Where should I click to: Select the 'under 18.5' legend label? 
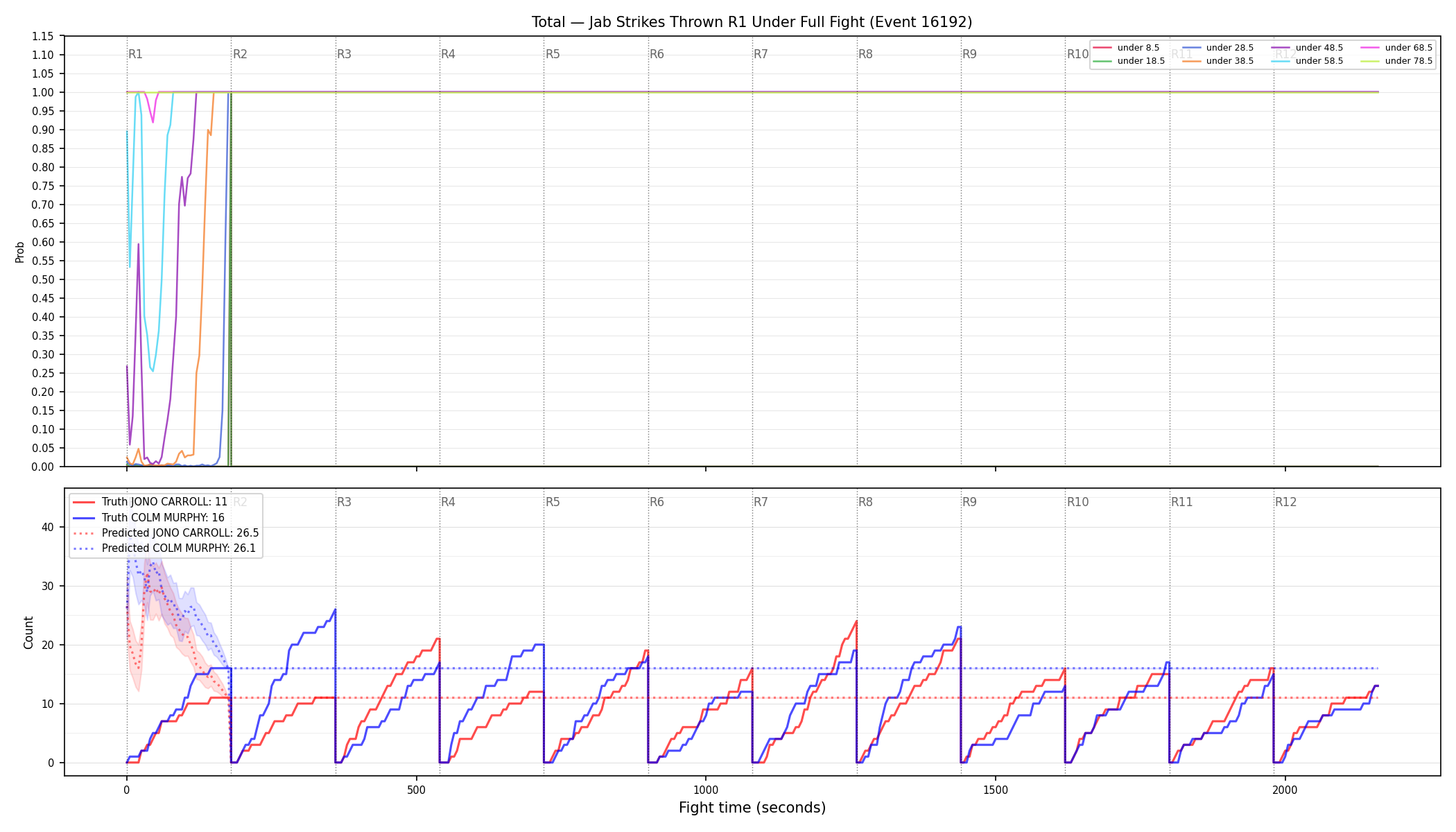[x=1141, y=61]
